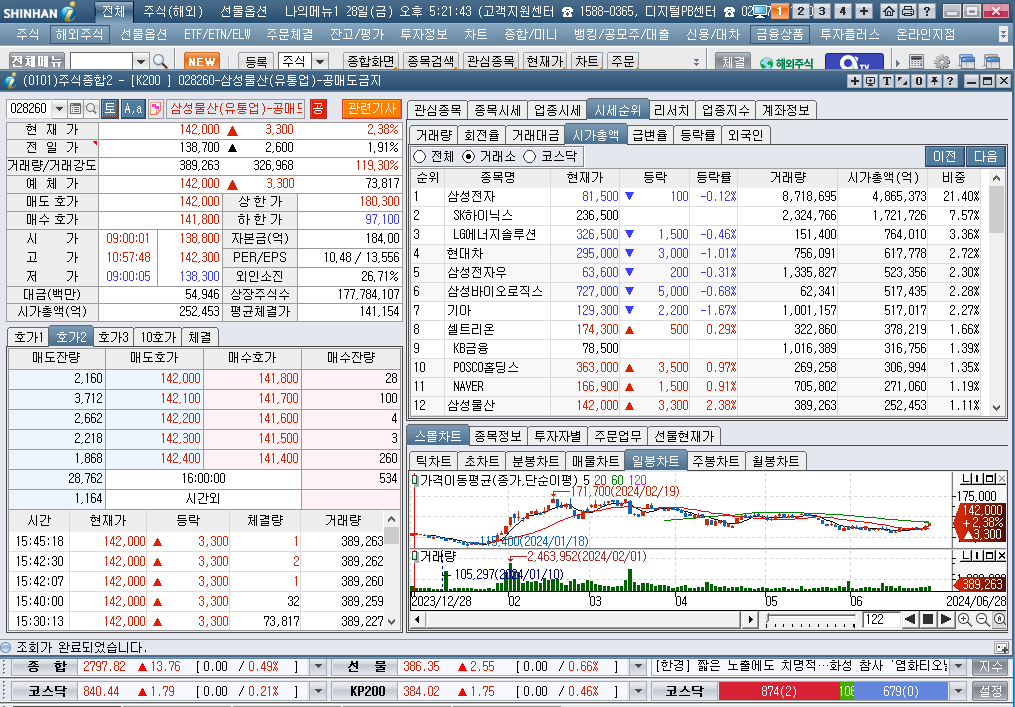The image size is (1015, 707).
Task: Open the gear settings icon in the toolbar
Action: click(942, 62)
